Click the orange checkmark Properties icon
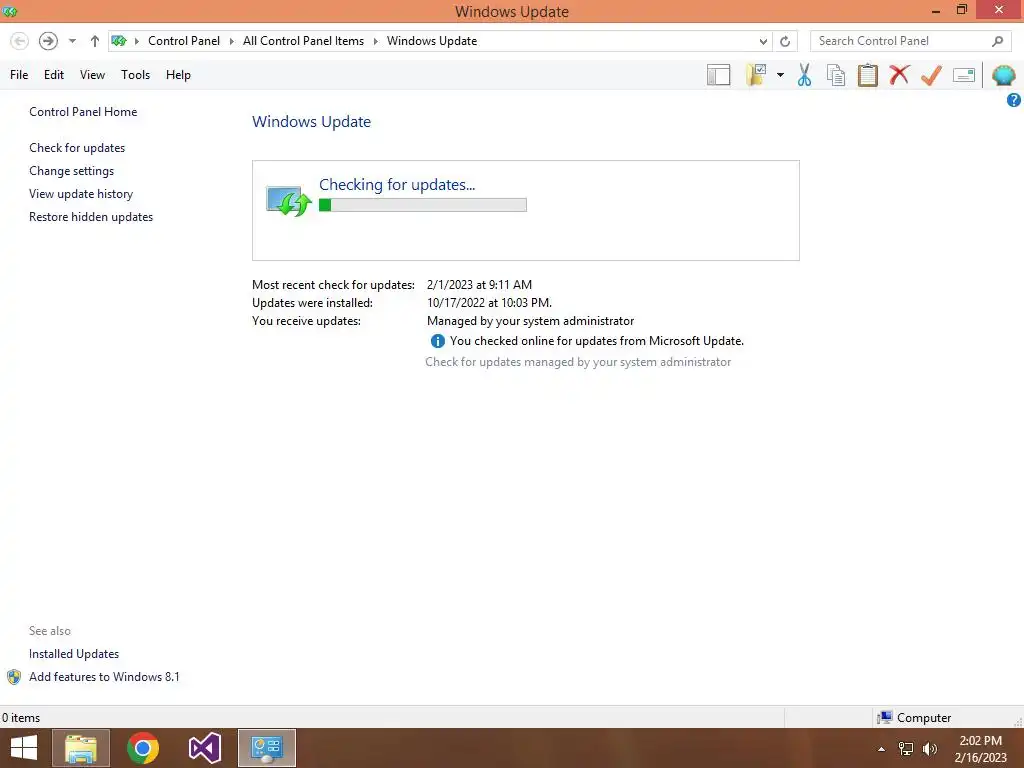The image size is (1024, 768). point(931,75)
